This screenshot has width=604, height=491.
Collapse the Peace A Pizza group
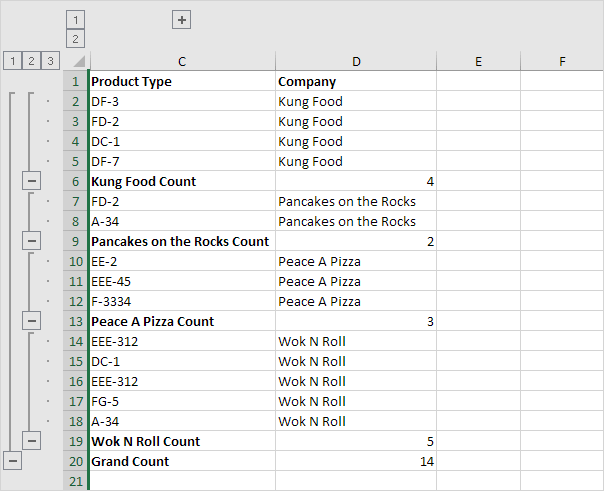(x=31, y=321)
